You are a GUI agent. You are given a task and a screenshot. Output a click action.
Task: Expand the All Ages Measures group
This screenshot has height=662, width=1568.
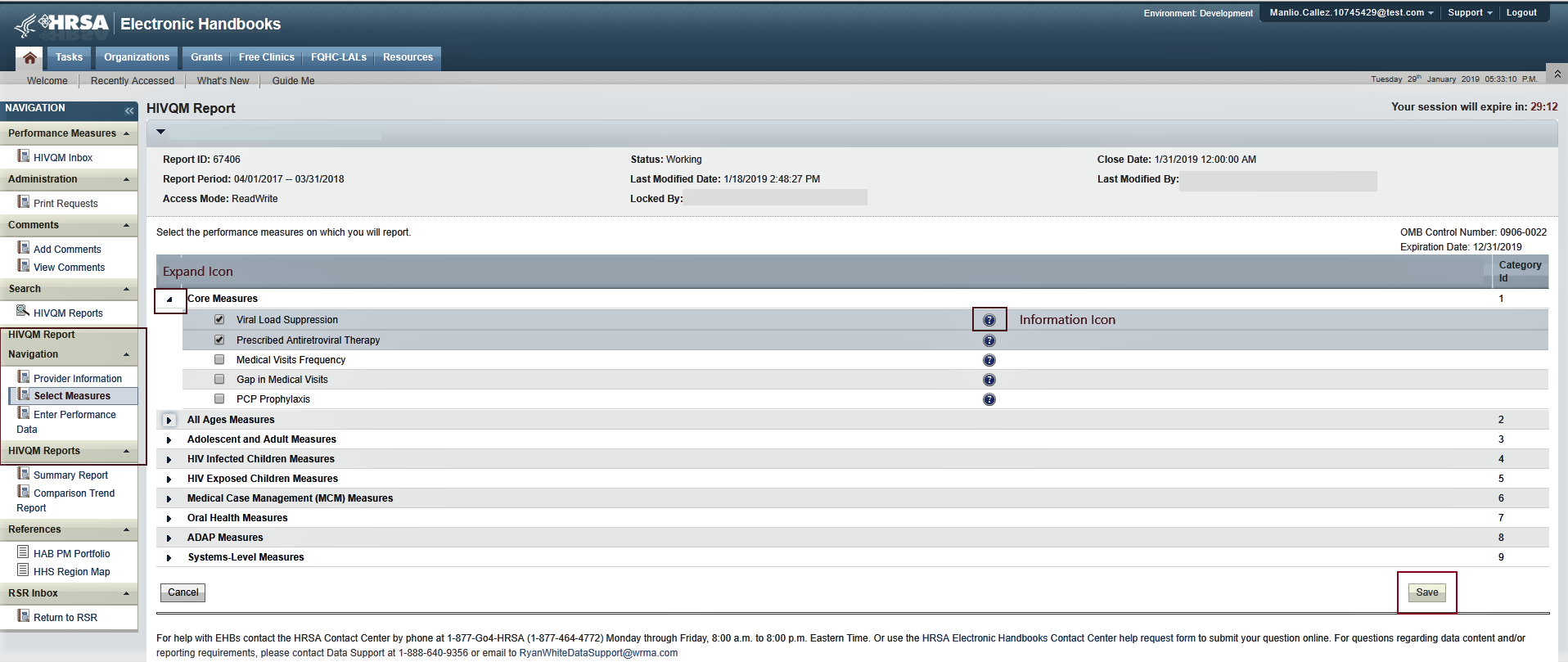click(x=169, y=420)
